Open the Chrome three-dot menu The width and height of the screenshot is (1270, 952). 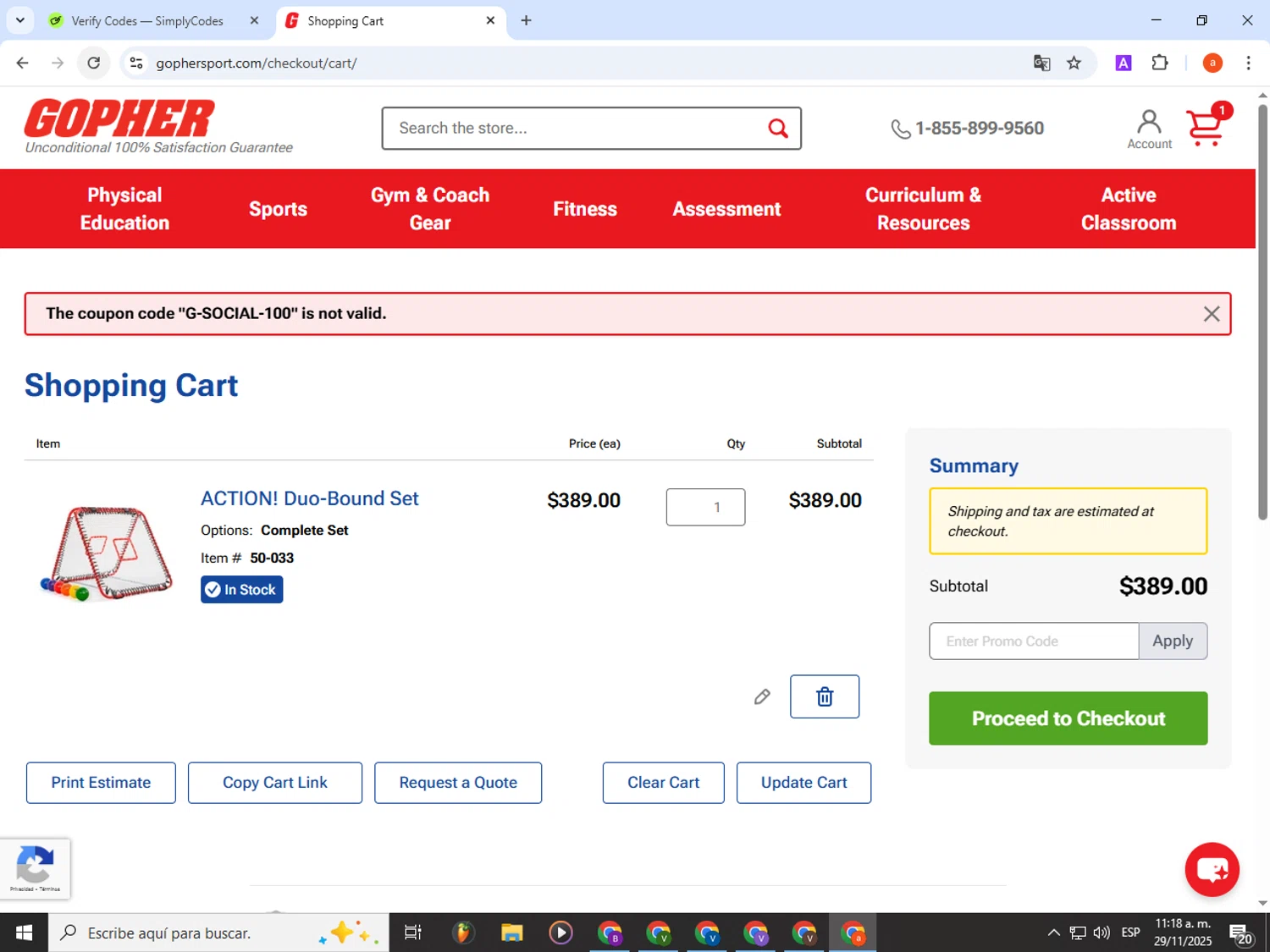click(1248, 63)
